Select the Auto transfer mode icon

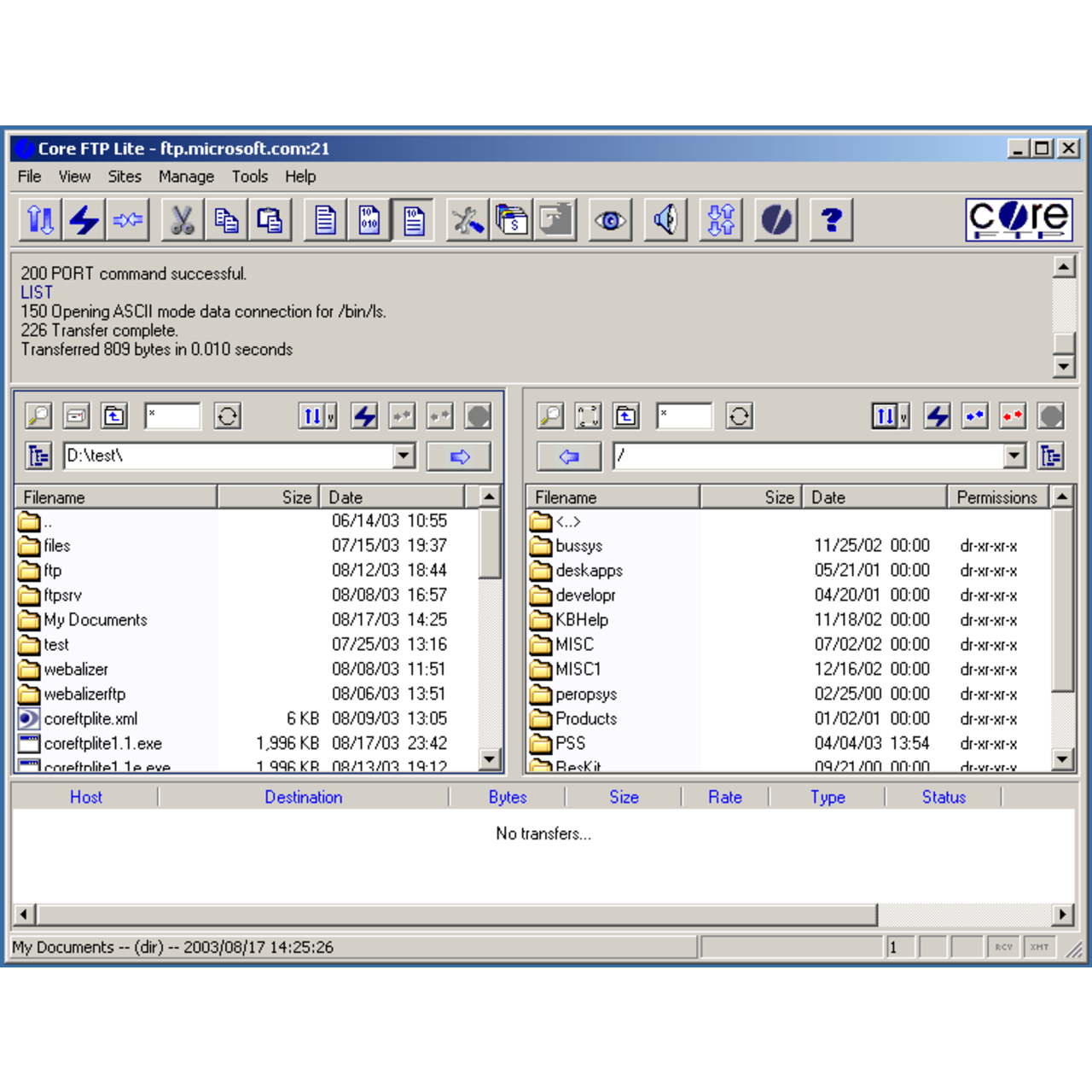pos(414,220)
